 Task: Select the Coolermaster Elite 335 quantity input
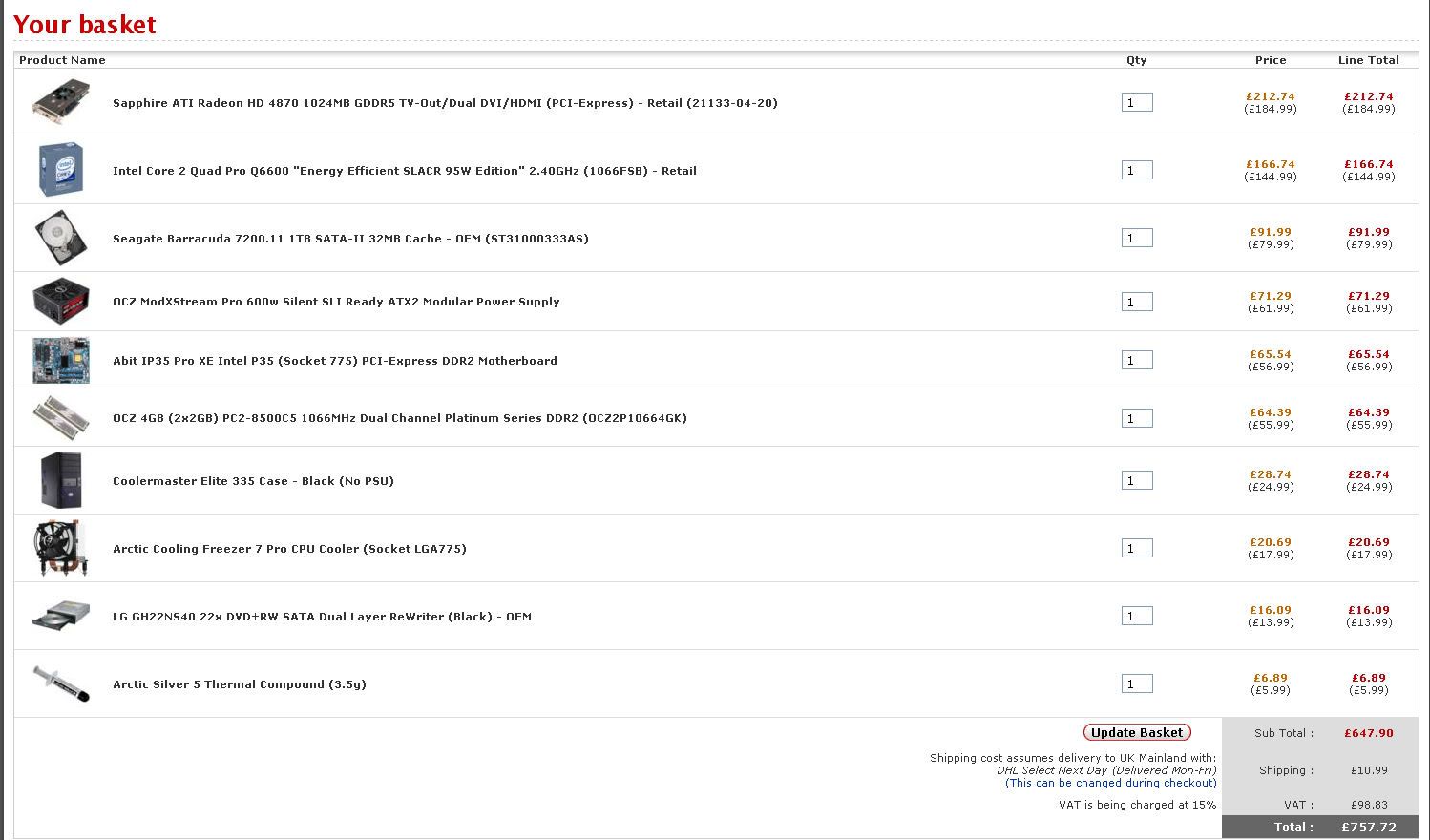[1137, 480]
